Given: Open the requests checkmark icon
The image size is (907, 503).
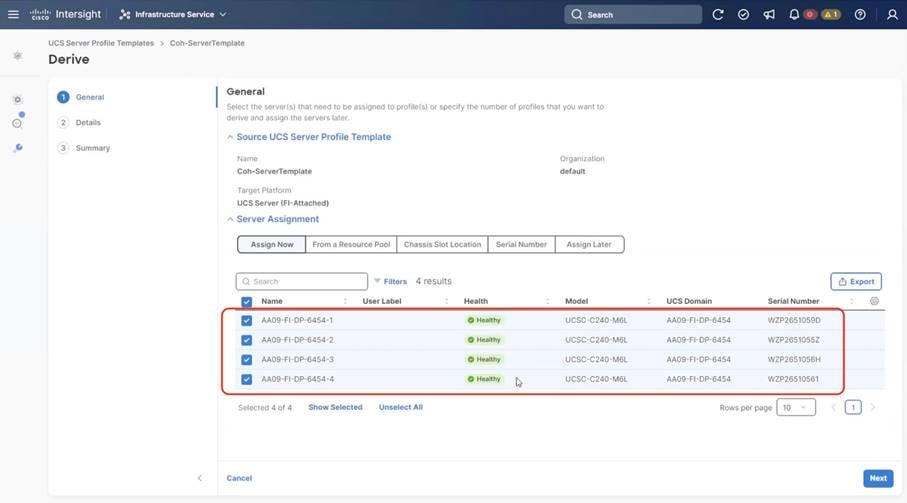Looking at the screenshot, I should [743, 14].
